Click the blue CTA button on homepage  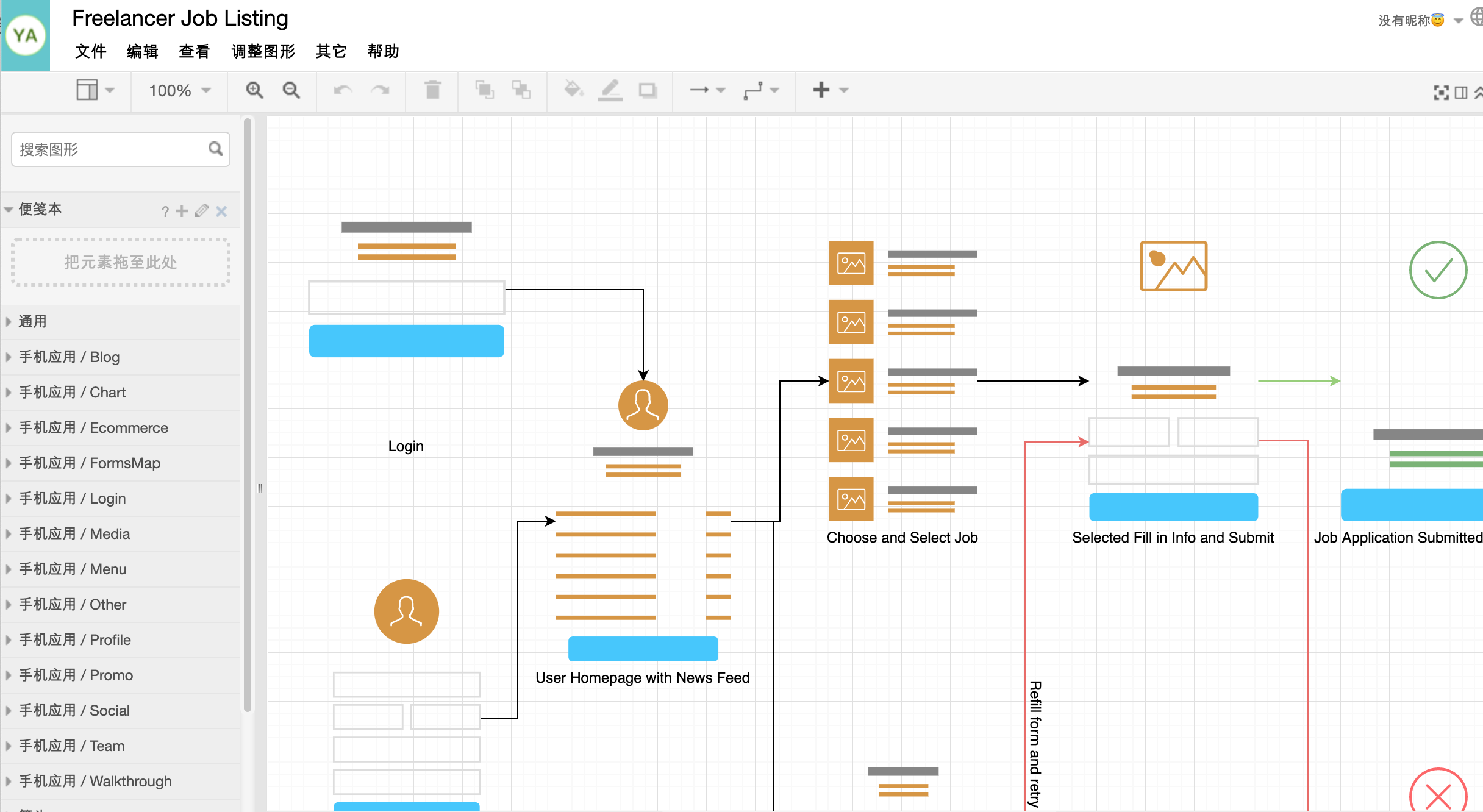click(643, 648)
